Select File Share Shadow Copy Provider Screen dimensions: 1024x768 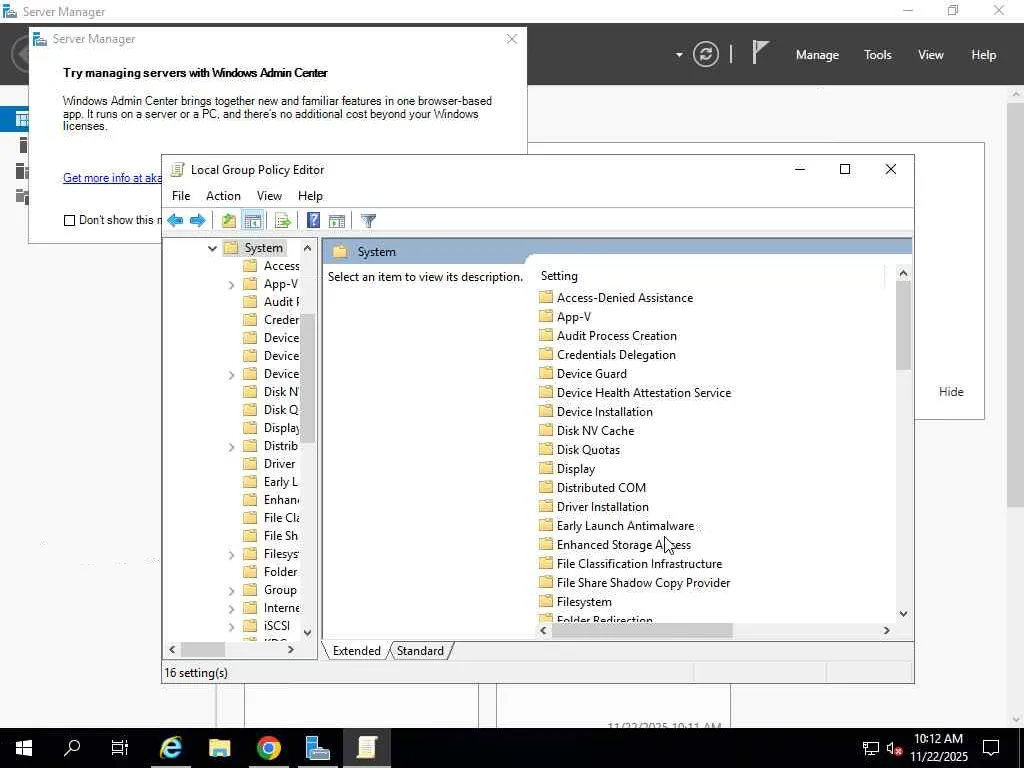[x=634, y=583]
